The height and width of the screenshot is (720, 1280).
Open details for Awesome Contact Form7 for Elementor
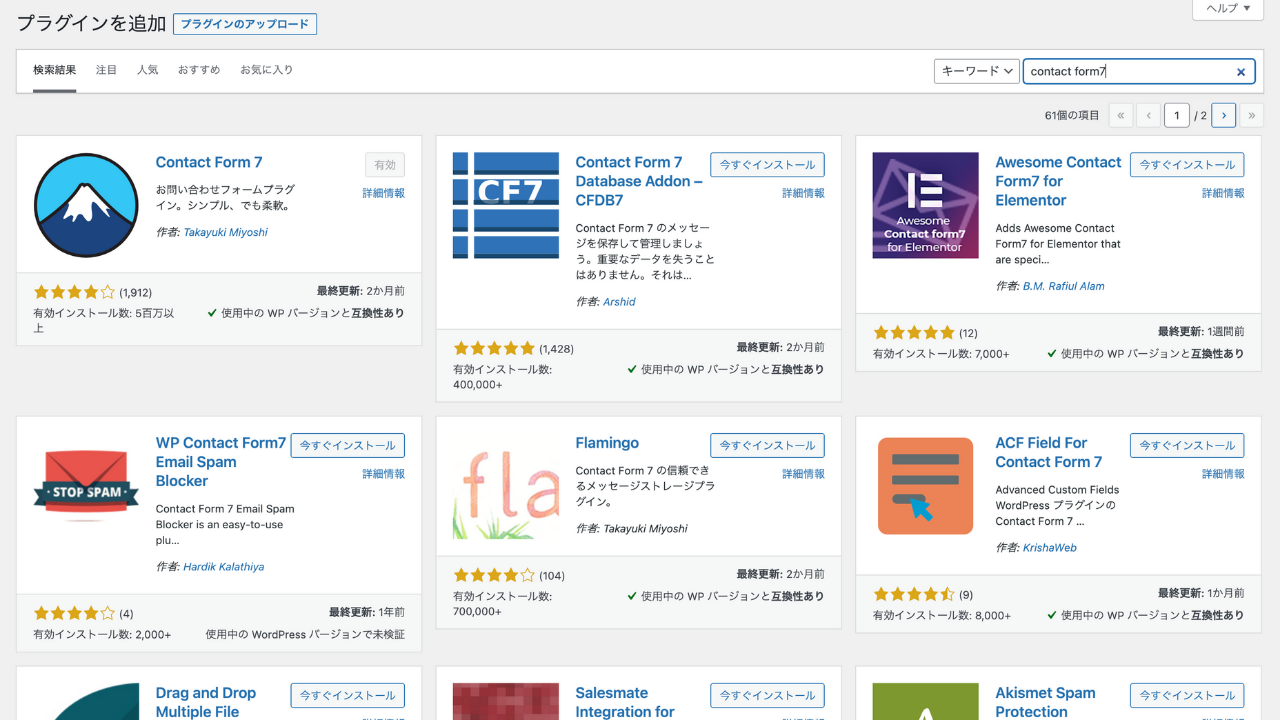[1224, 193]
